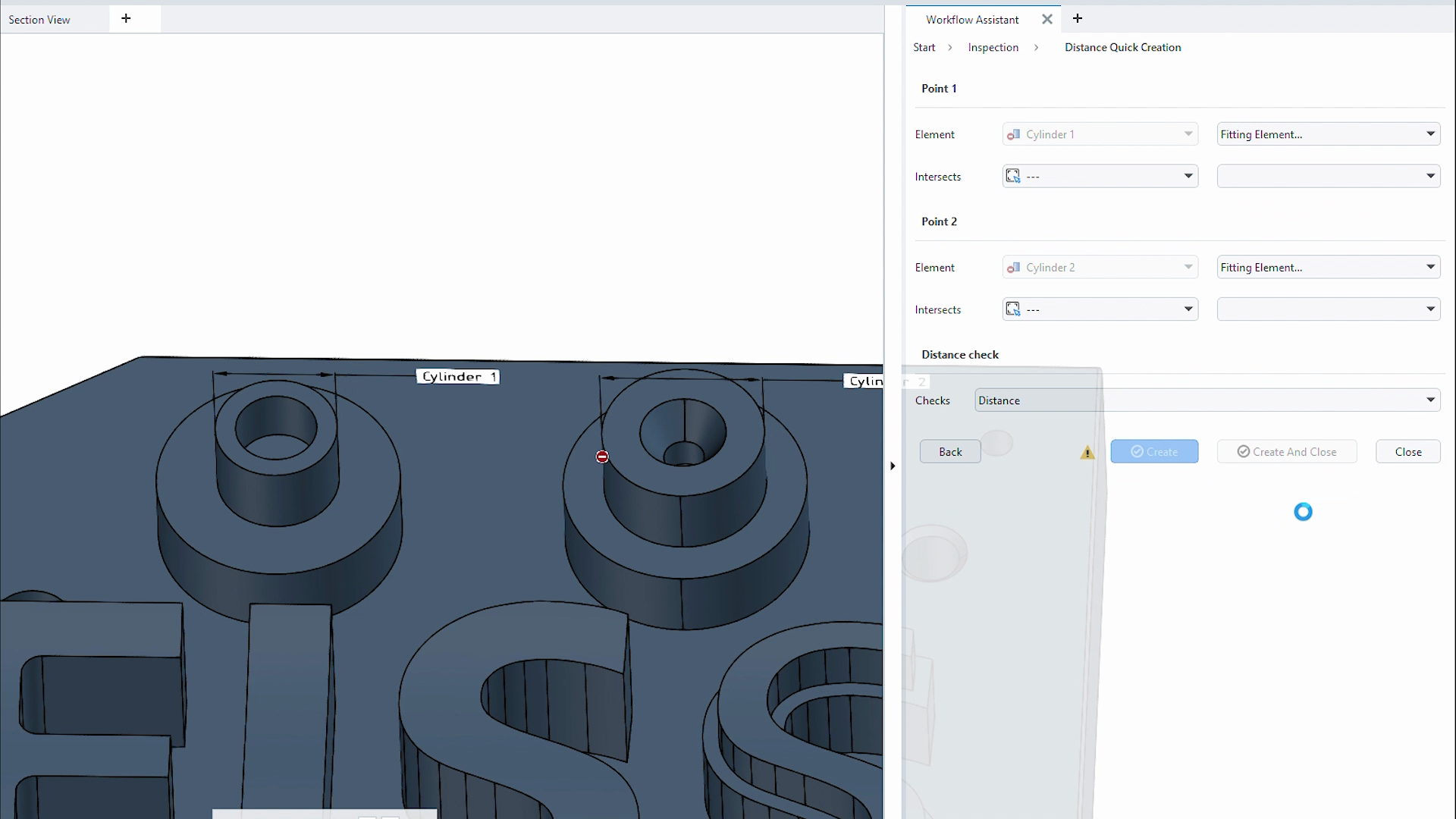Add new tab next to Workflow Assistant

1077,19
